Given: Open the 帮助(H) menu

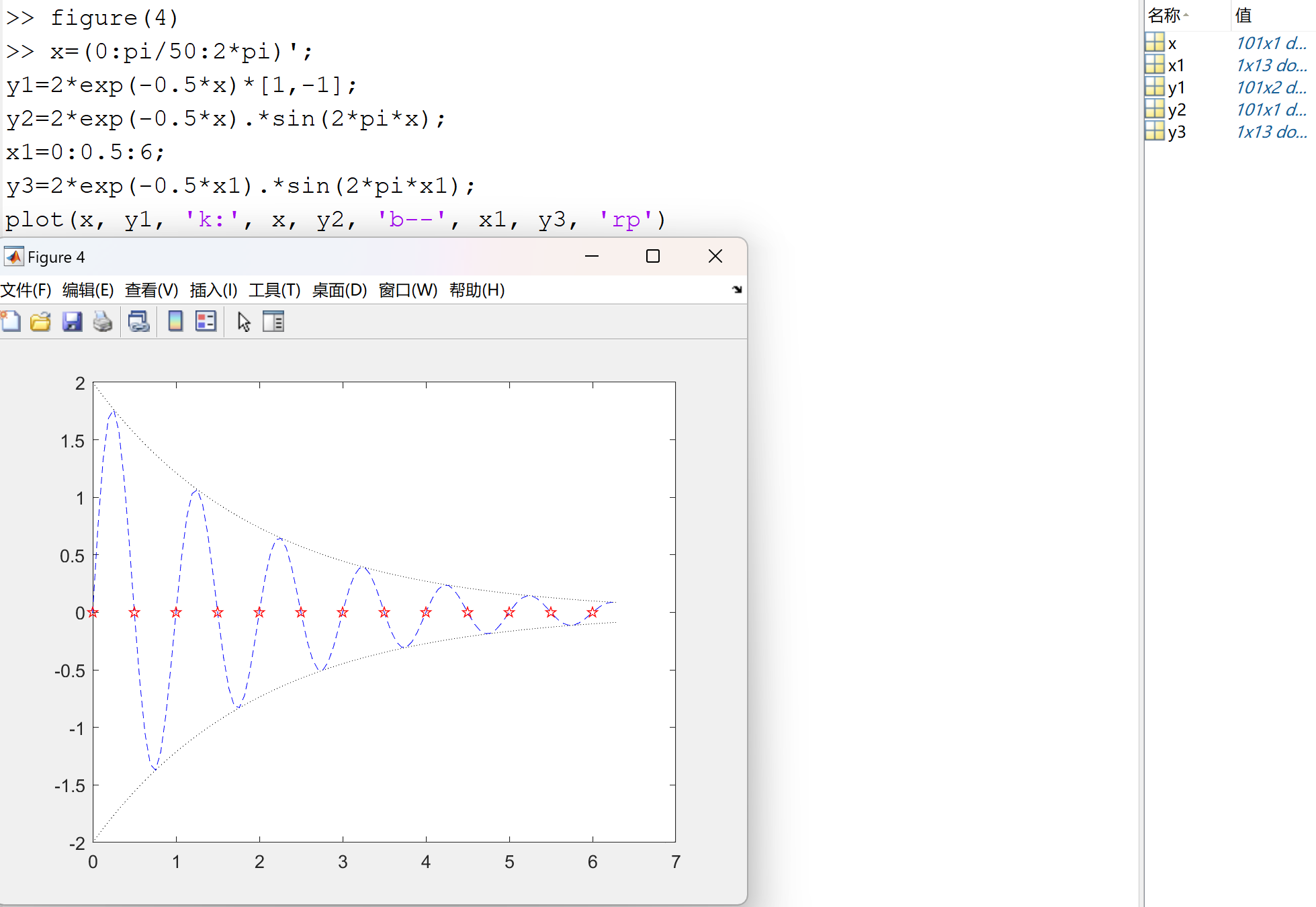Looking at the screenshot, I should 477,290.
